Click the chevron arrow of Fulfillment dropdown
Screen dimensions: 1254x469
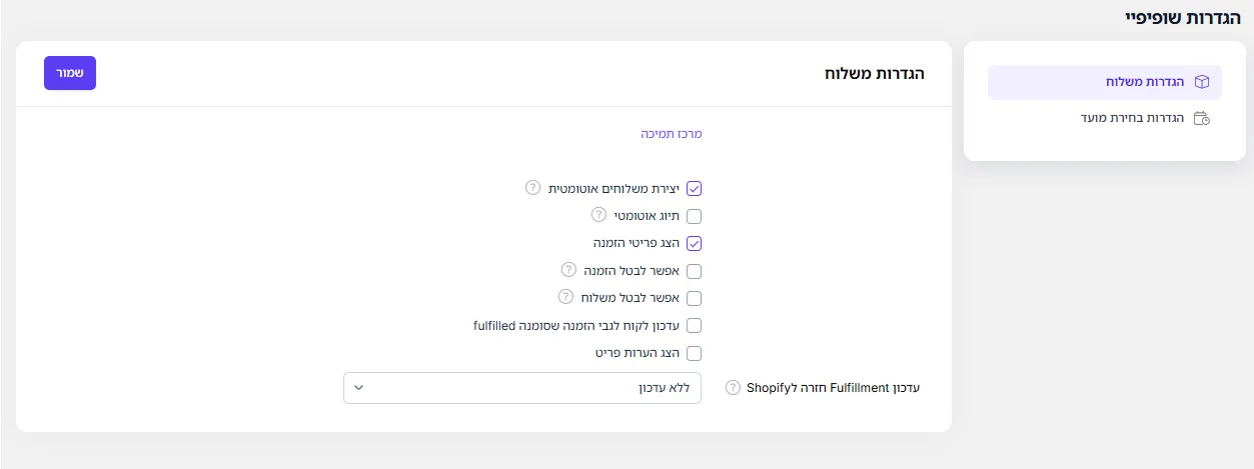coord(361,388)
